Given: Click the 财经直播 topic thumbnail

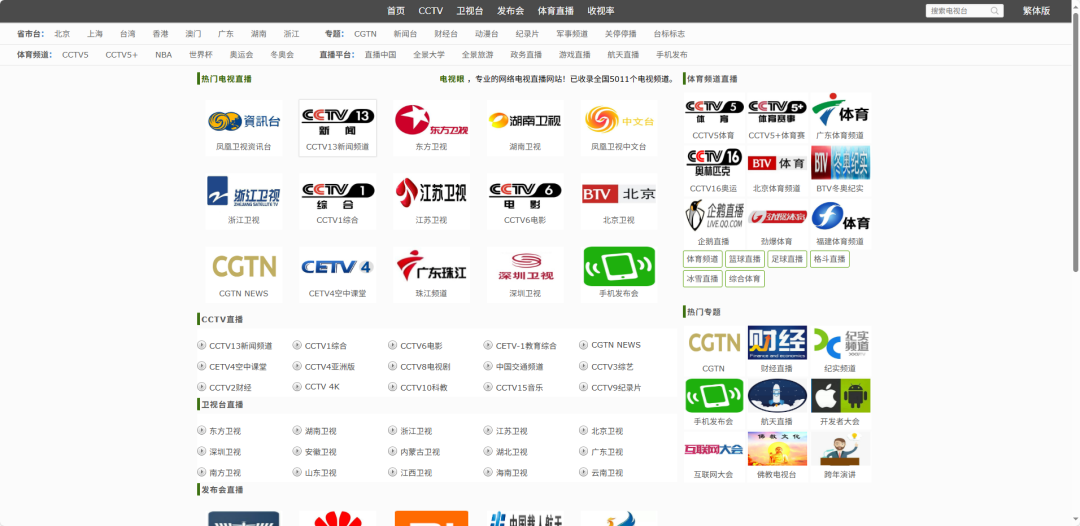Looking at the screenshot, I should 777,343.
